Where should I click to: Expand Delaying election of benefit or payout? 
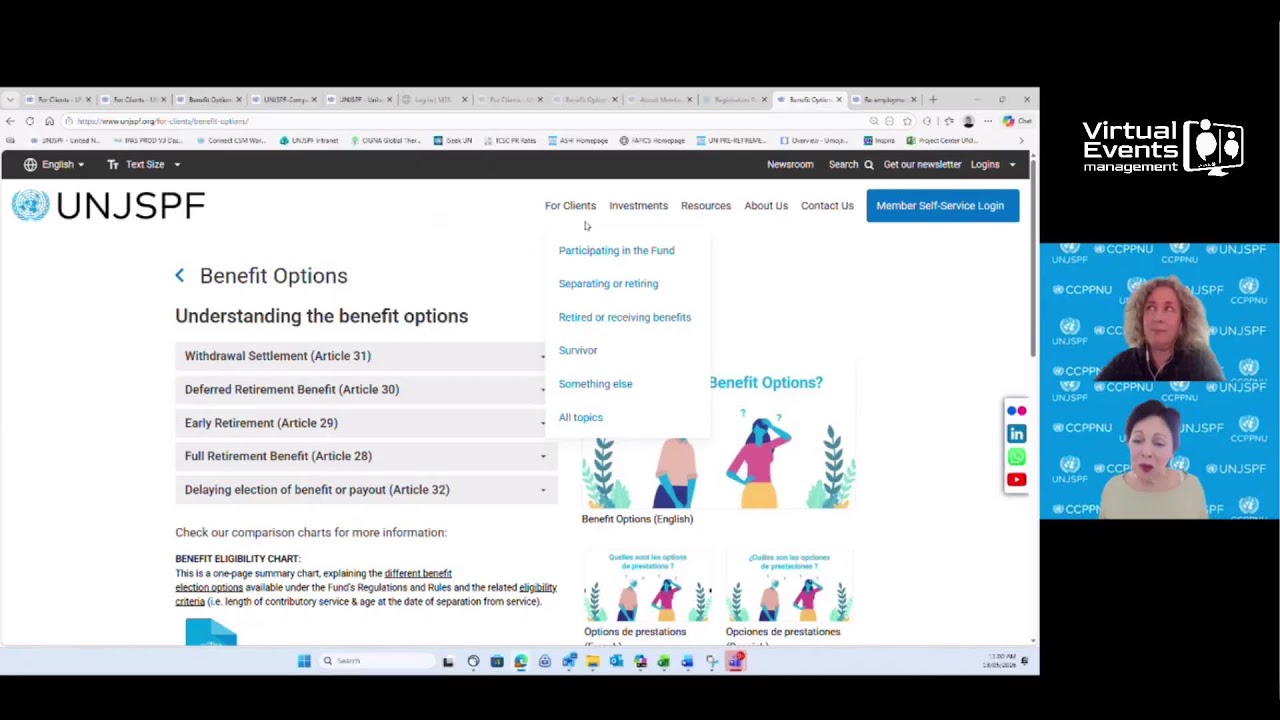tap(366, 490)
